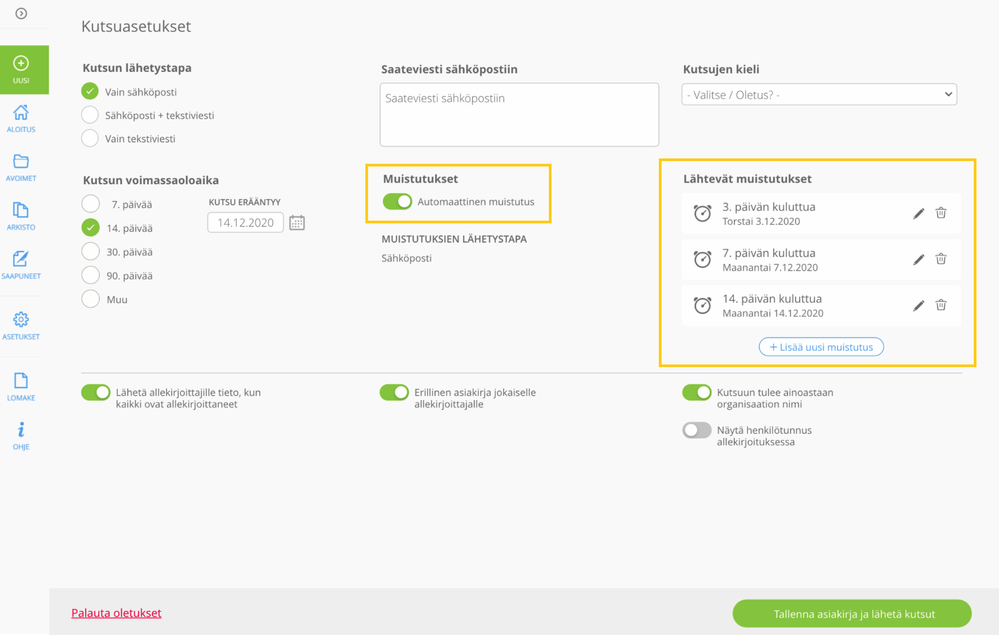
Task: Open Arkisto archive in sidebar
Action: (x=21, y=216)
